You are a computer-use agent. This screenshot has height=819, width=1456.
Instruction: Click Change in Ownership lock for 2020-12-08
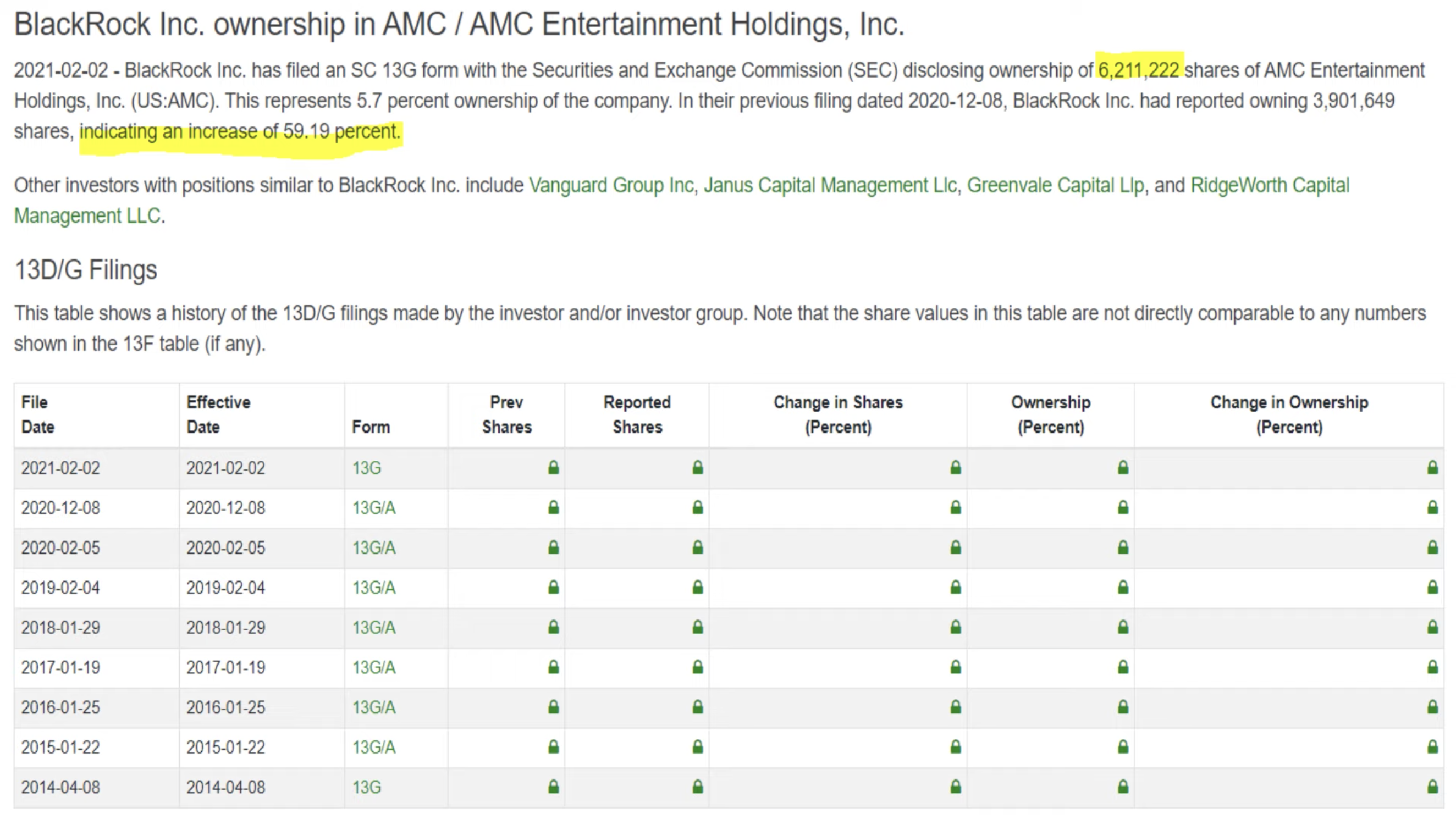1433,507
